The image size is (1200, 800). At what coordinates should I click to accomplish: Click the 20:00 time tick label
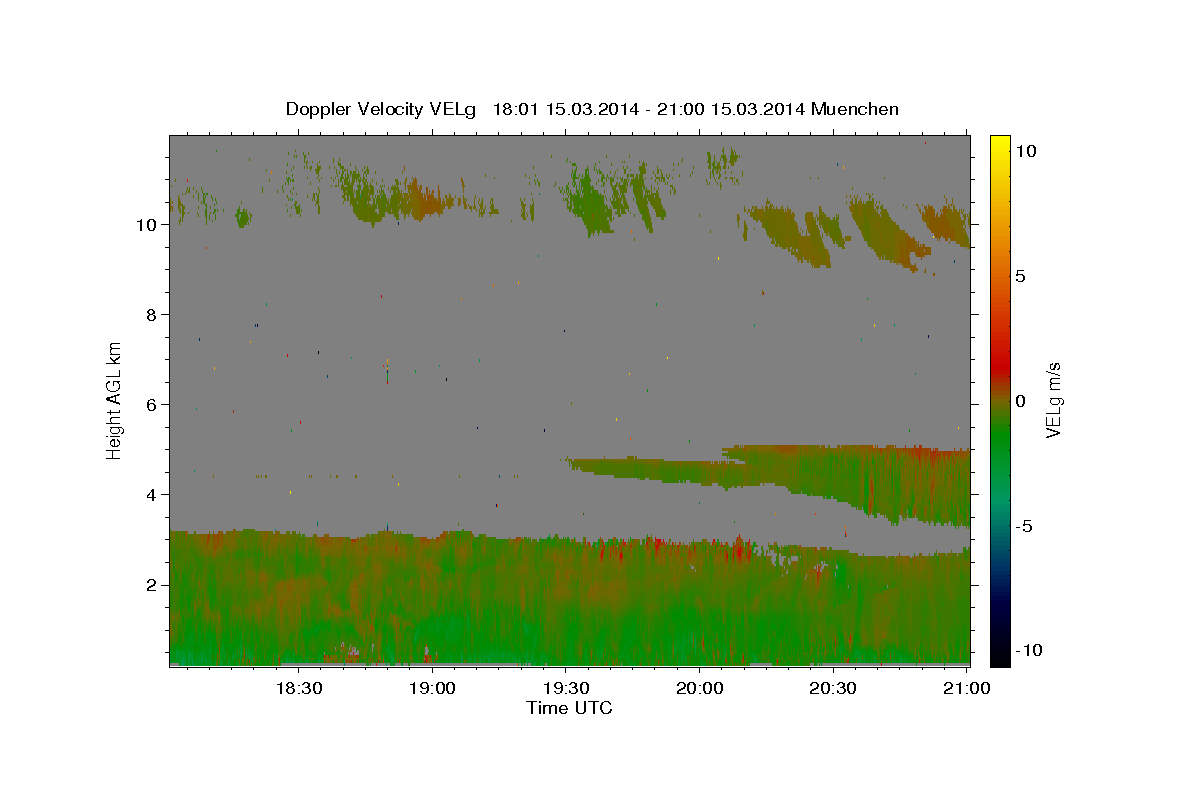700,688
